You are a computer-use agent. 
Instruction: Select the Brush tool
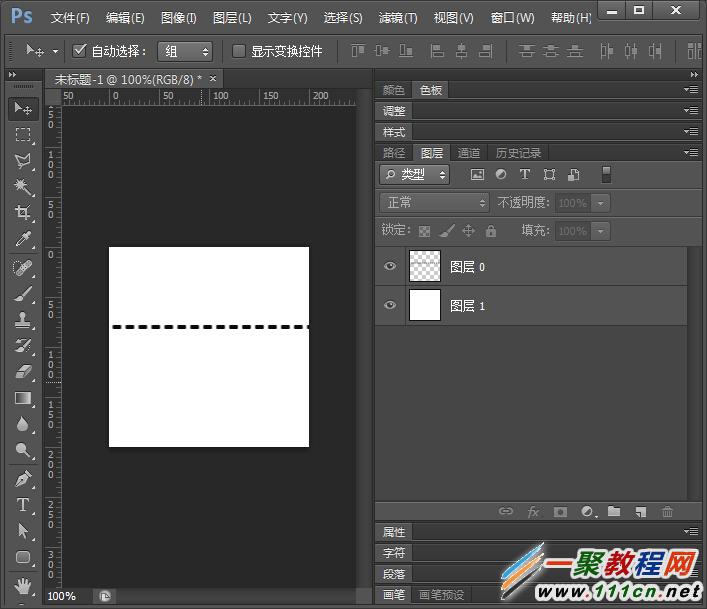pos(23,294)
